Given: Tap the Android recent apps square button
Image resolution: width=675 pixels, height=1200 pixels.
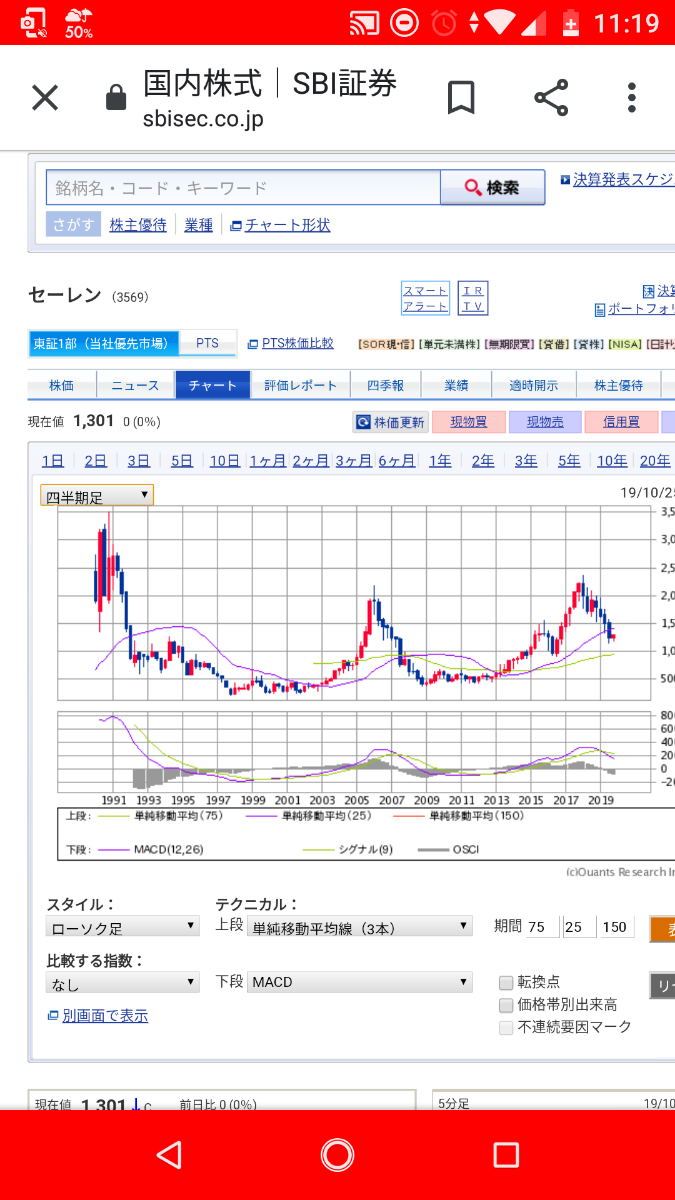Looking at the screenshot, I should [506, 1156].
